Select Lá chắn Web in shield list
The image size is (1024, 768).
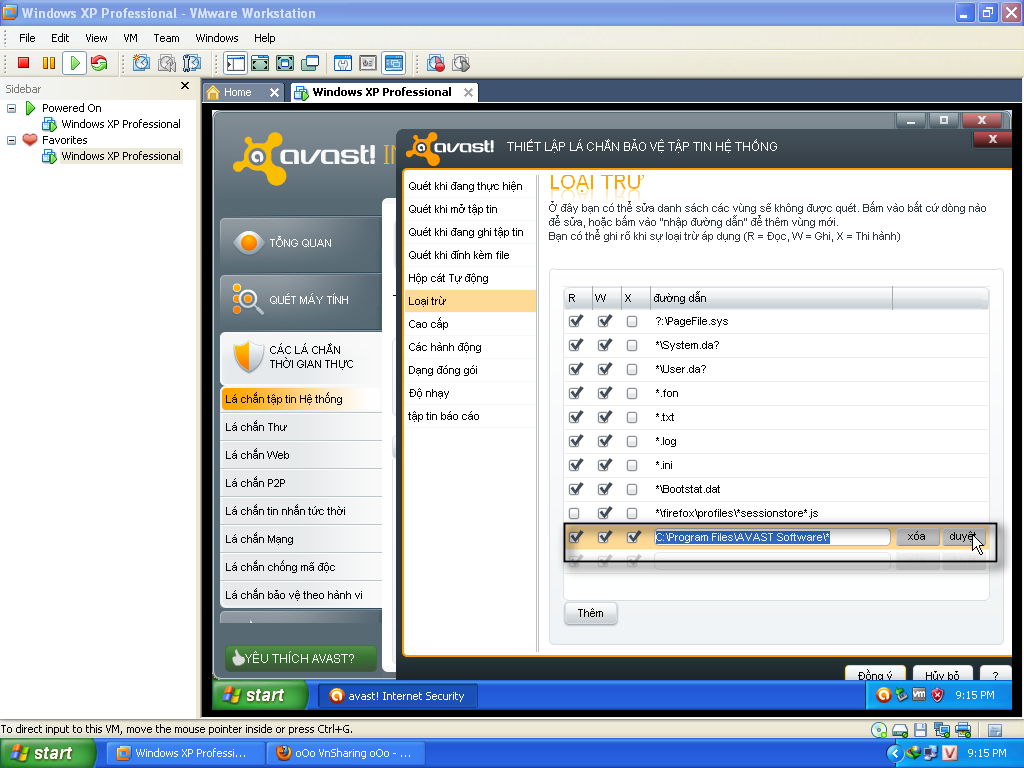point(302,455)
